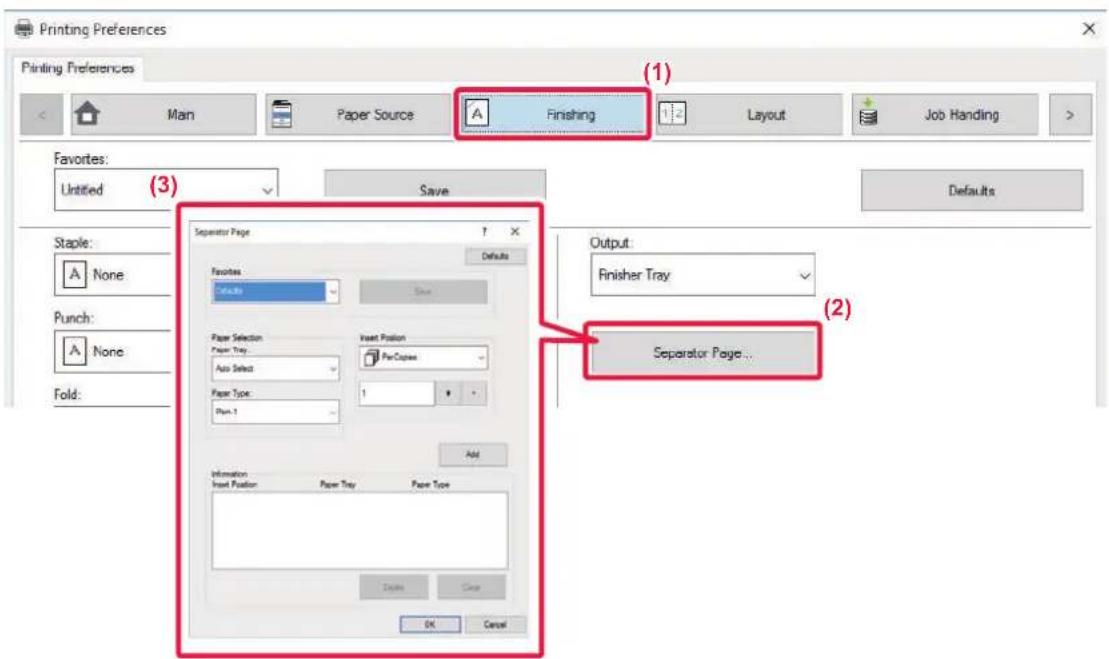The height and width of the screenshot is (659, 1109).
Task: Click the stack icon on Job Handling
Action: pyautogui.click(x=868, y=113)
